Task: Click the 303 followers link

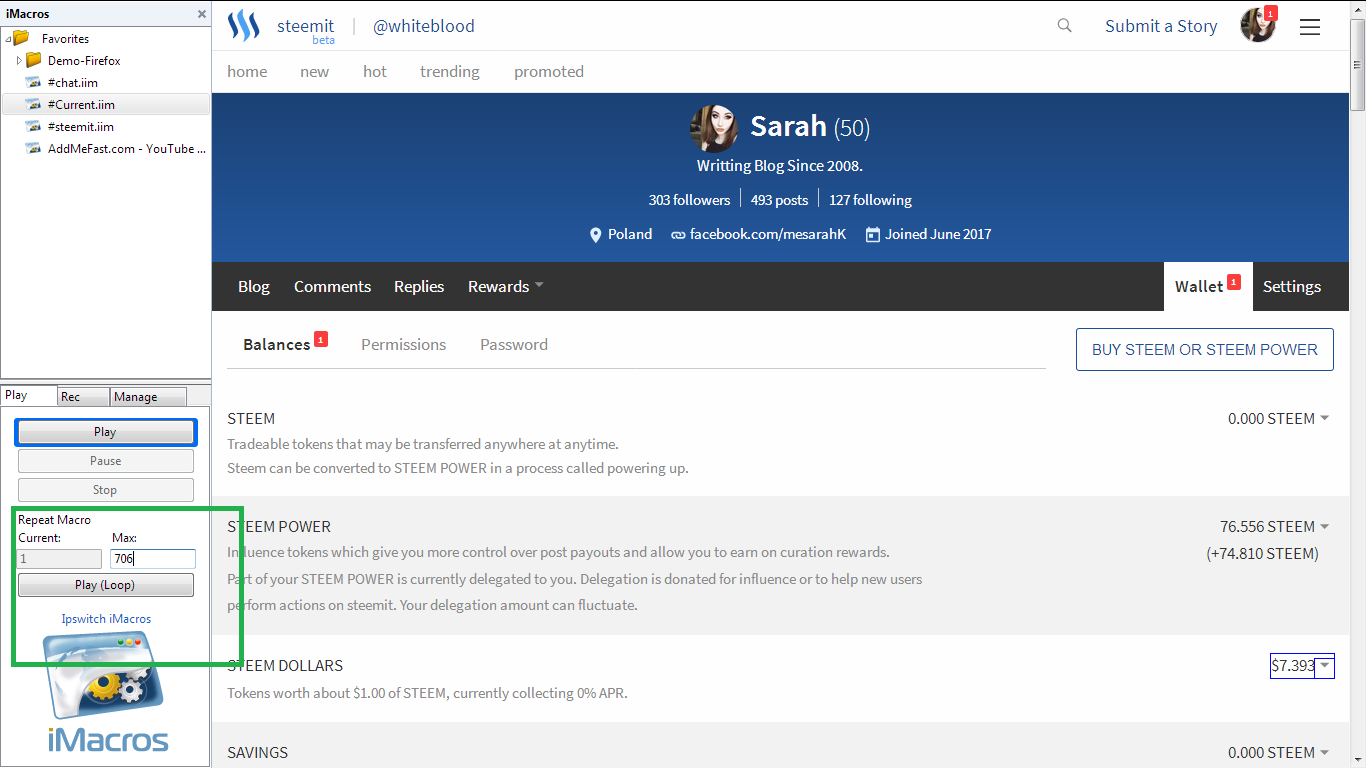Action: tap(689, 200)
